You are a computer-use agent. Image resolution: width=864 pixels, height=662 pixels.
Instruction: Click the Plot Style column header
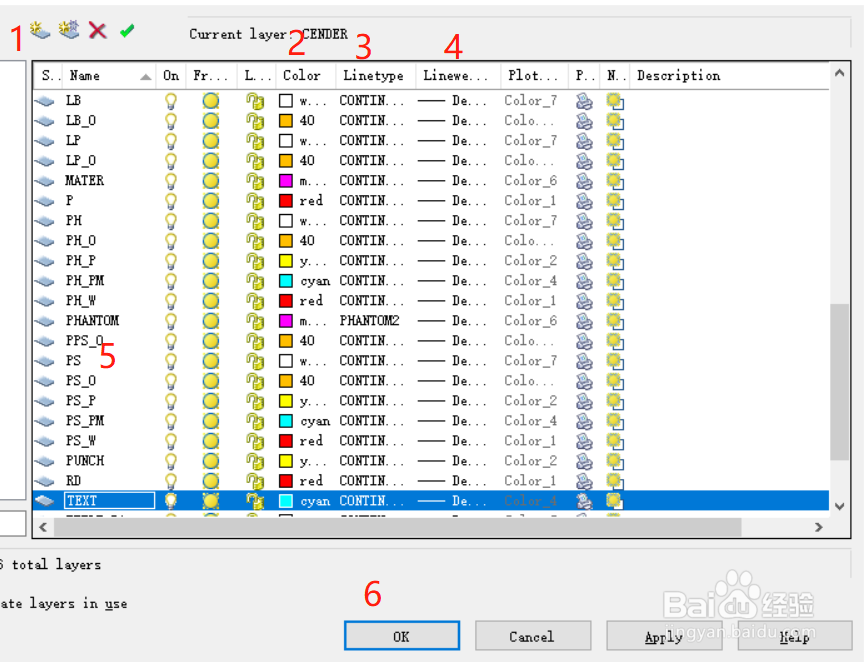point(534,76)
